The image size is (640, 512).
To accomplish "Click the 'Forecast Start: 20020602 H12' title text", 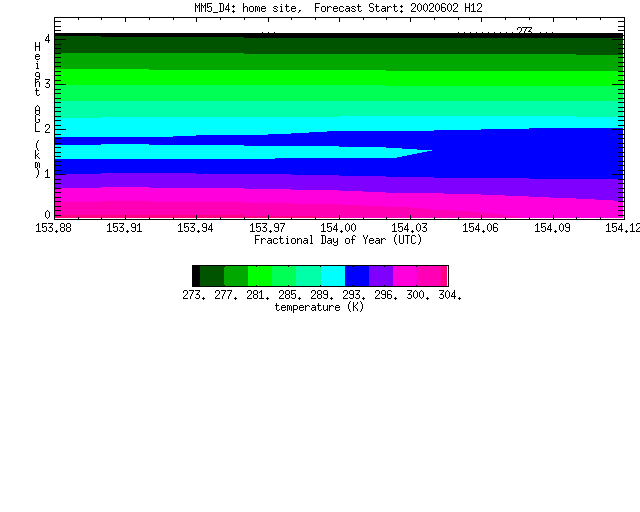I will click(398, 8).
